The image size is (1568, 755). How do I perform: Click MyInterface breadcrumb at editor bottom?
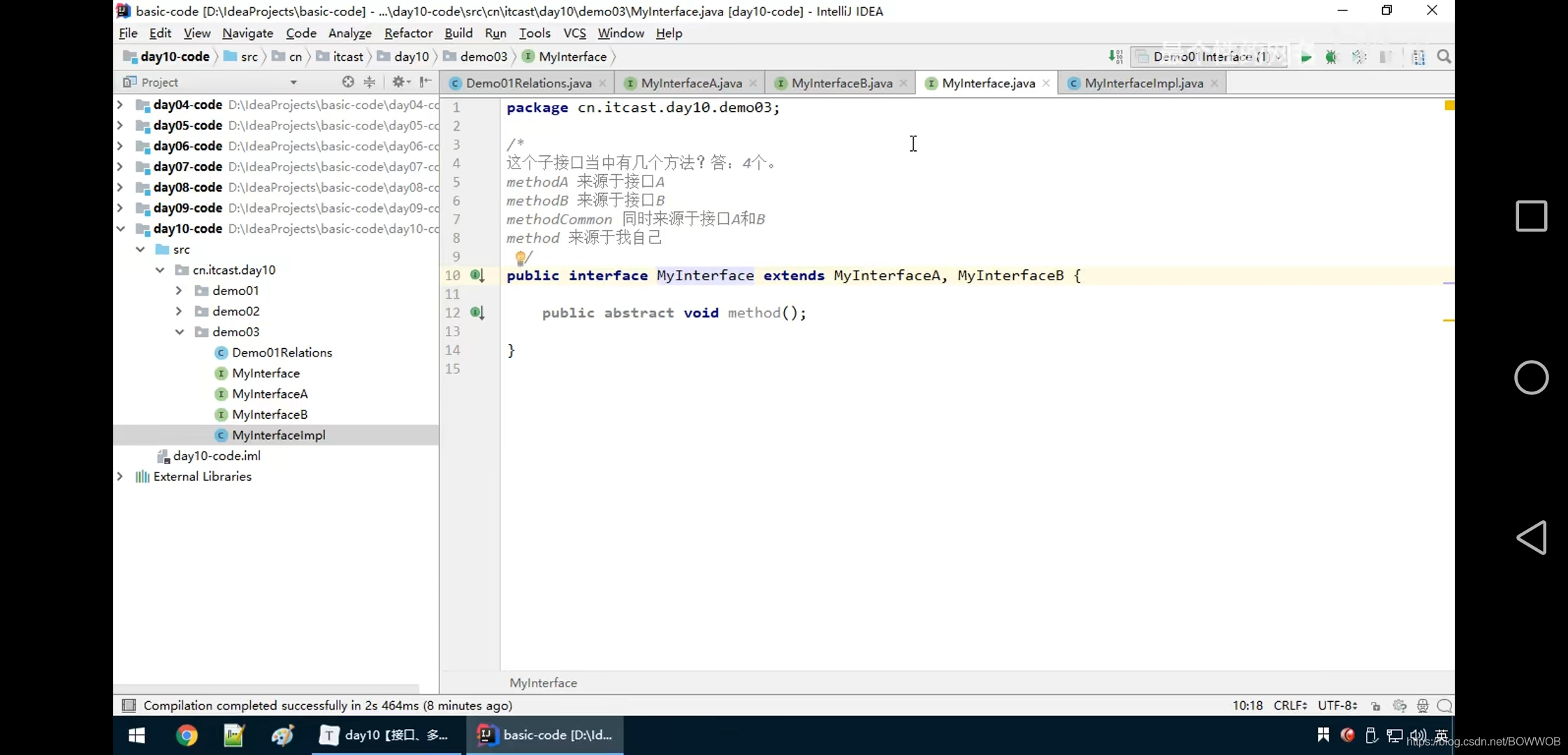pyautogui.click(x=543, y=683)
